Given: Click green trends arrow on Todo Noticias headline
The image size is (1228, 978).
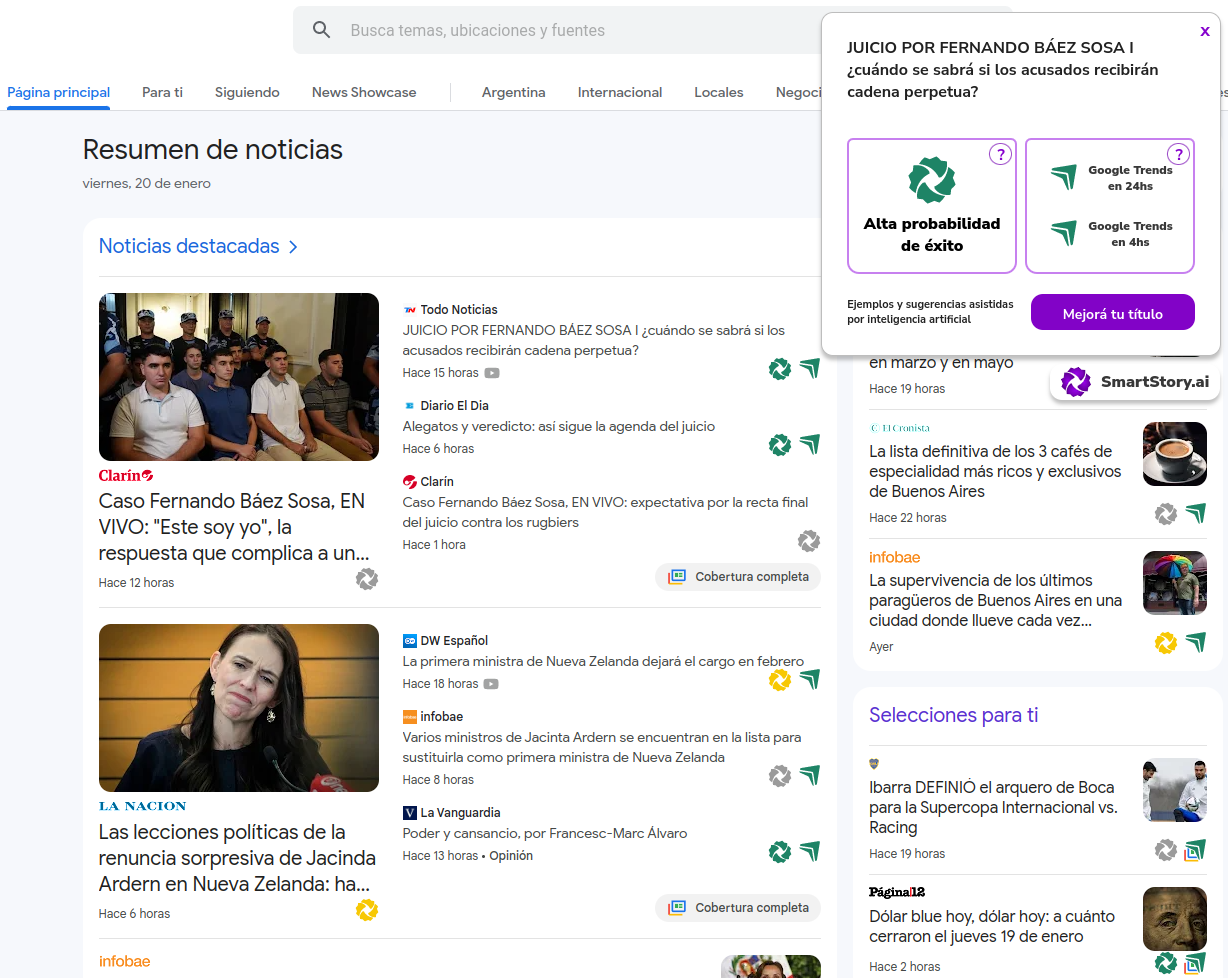Looking at the screenshot, I should pos(810,369).
